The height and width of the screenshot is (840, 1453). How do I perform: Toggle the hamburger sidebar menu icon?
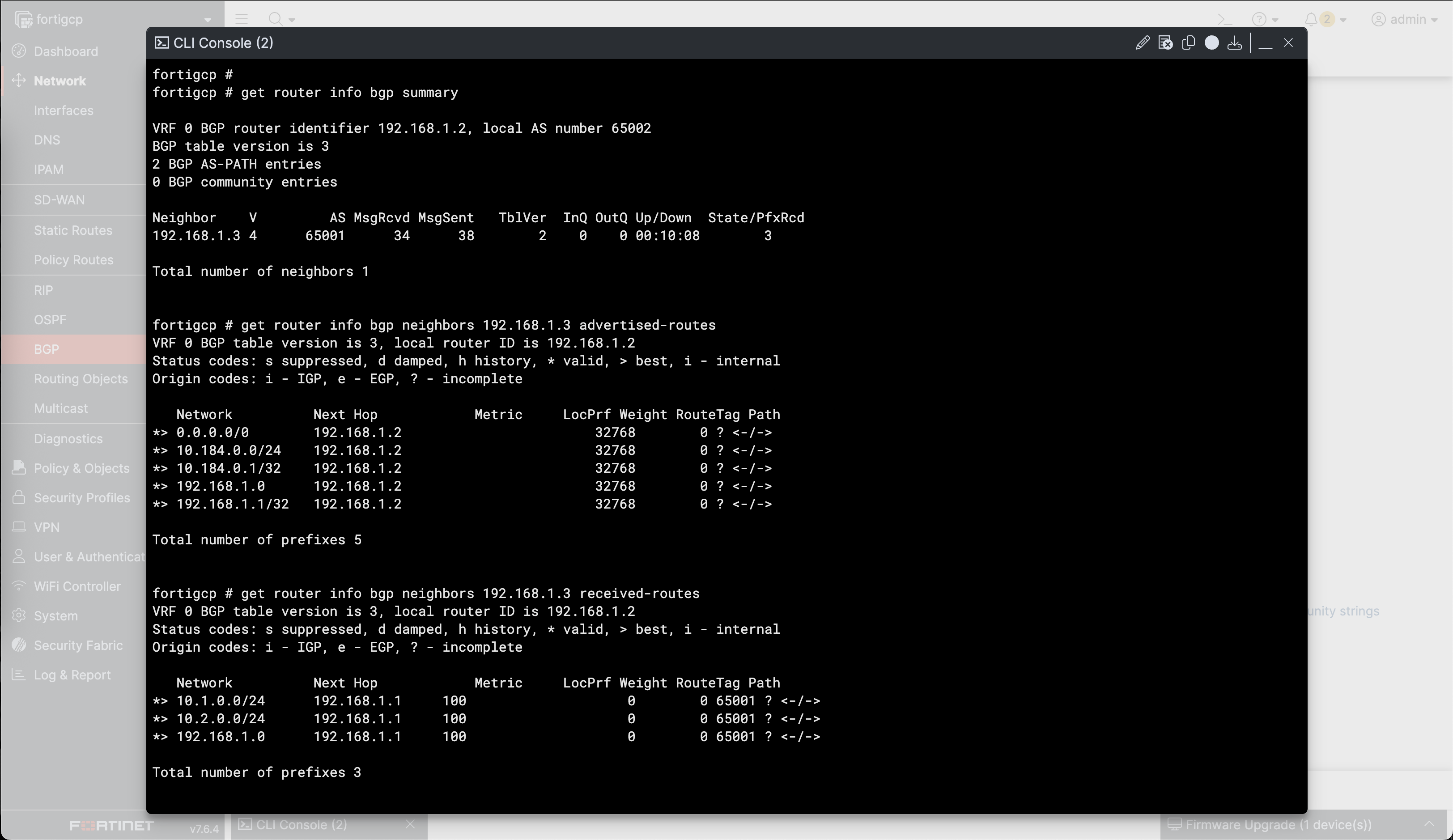[242, 20]
